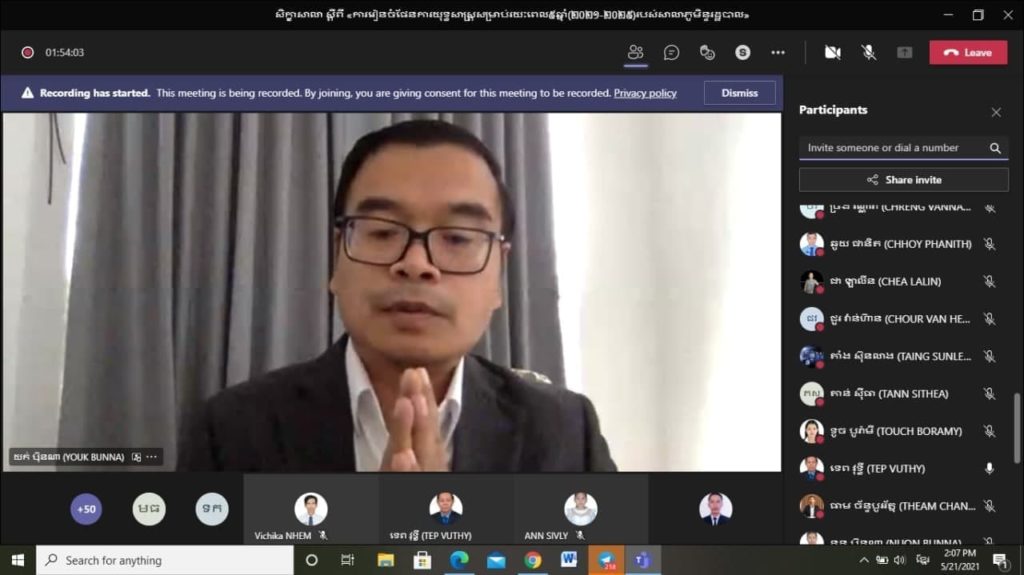Screen dimensions: 1024x575
Task: Select participant THEAM CHAN...
Action: [904, 506]
